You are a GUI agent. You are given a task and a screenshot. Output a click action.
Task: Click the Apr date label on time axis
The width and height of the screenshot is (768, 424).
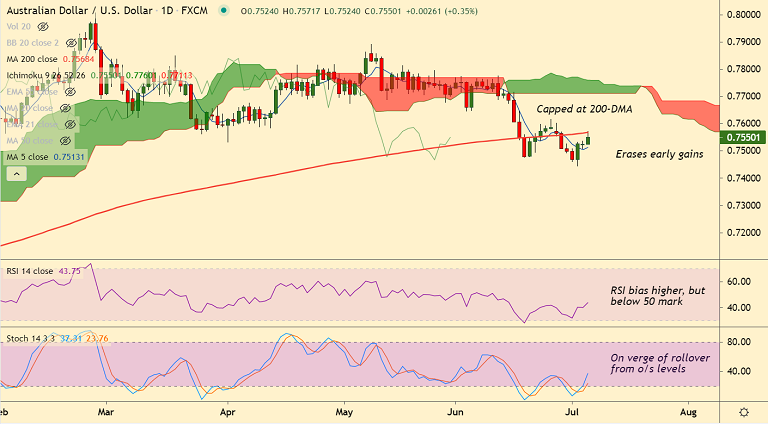point(227,412)
